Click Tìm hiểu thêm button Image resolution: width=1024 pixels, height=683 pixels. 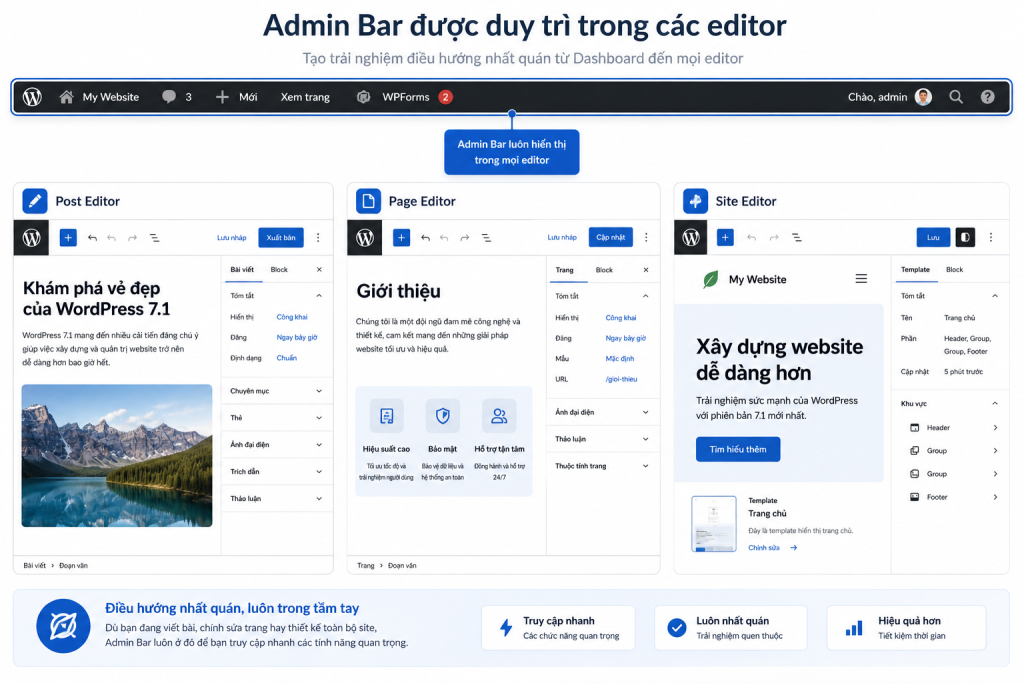point(738,449)
